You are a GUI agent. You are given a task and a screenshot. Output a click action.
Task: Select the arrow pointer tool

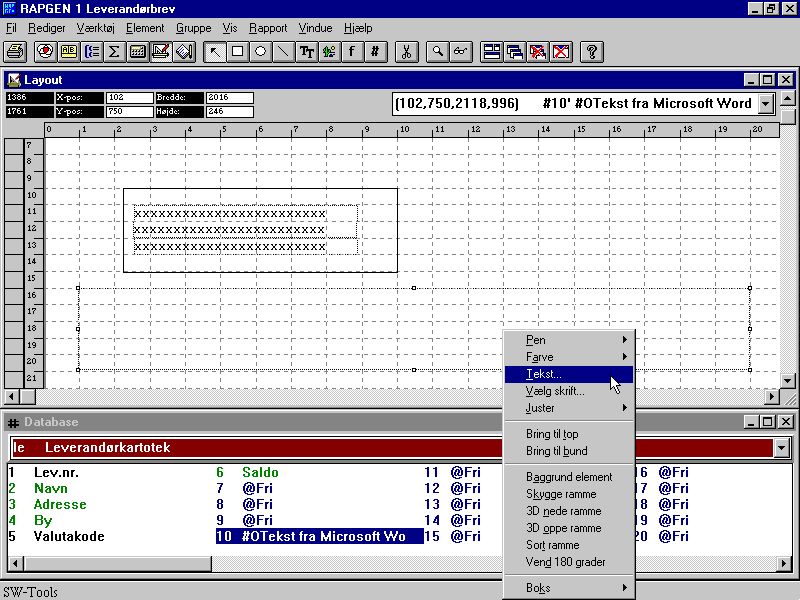click(x=214, y=51)
